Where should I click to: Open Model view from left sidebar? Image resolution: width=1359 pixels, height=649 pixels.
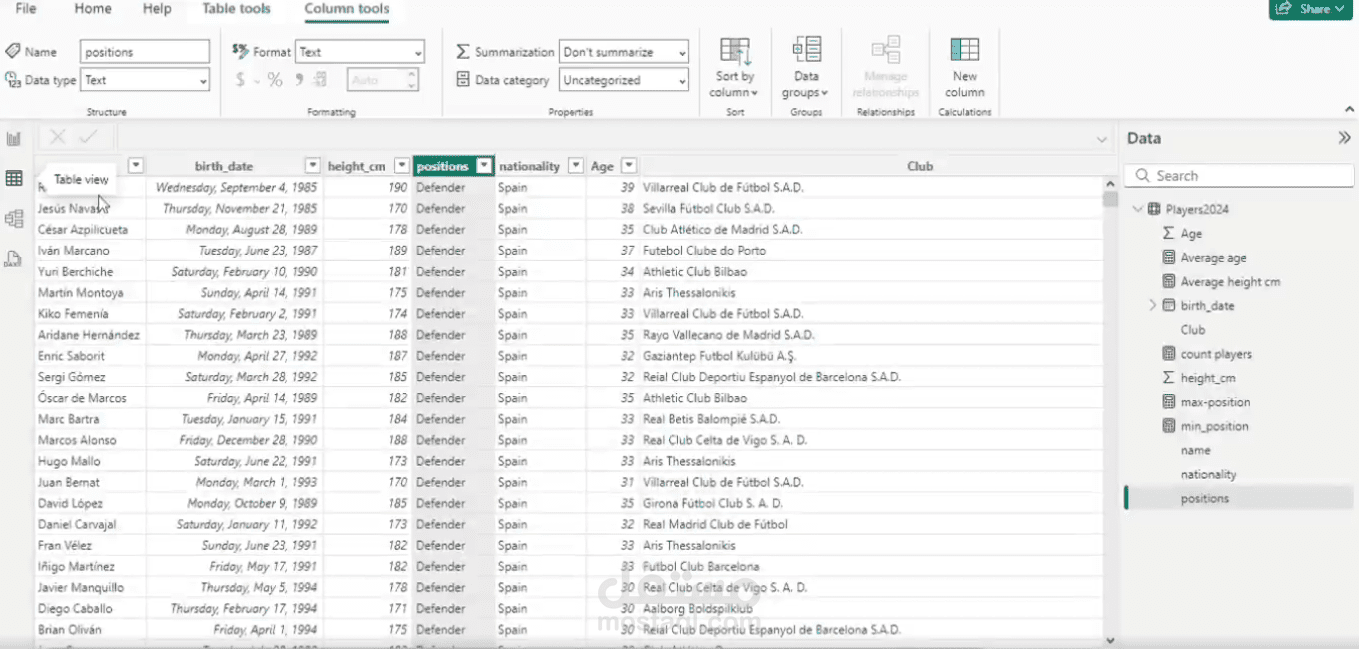pos(14,219)
